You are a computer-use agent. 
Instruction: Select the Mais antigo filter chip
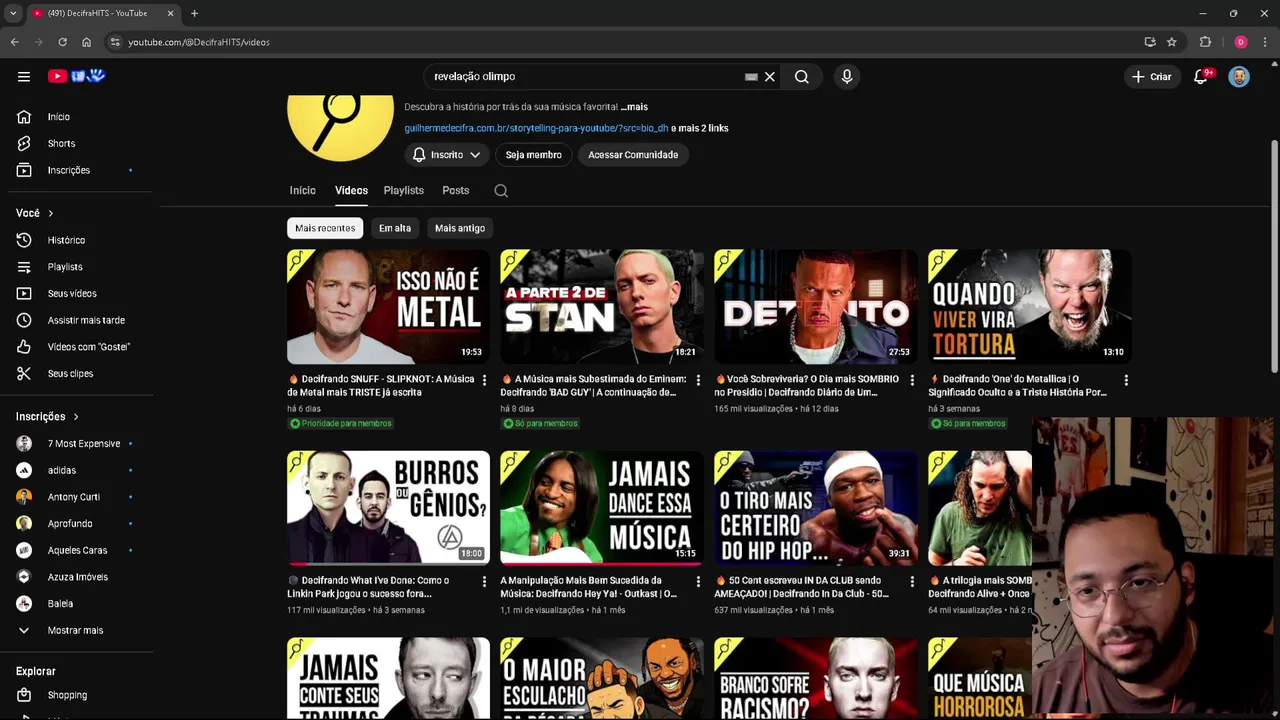coord(460,228)
